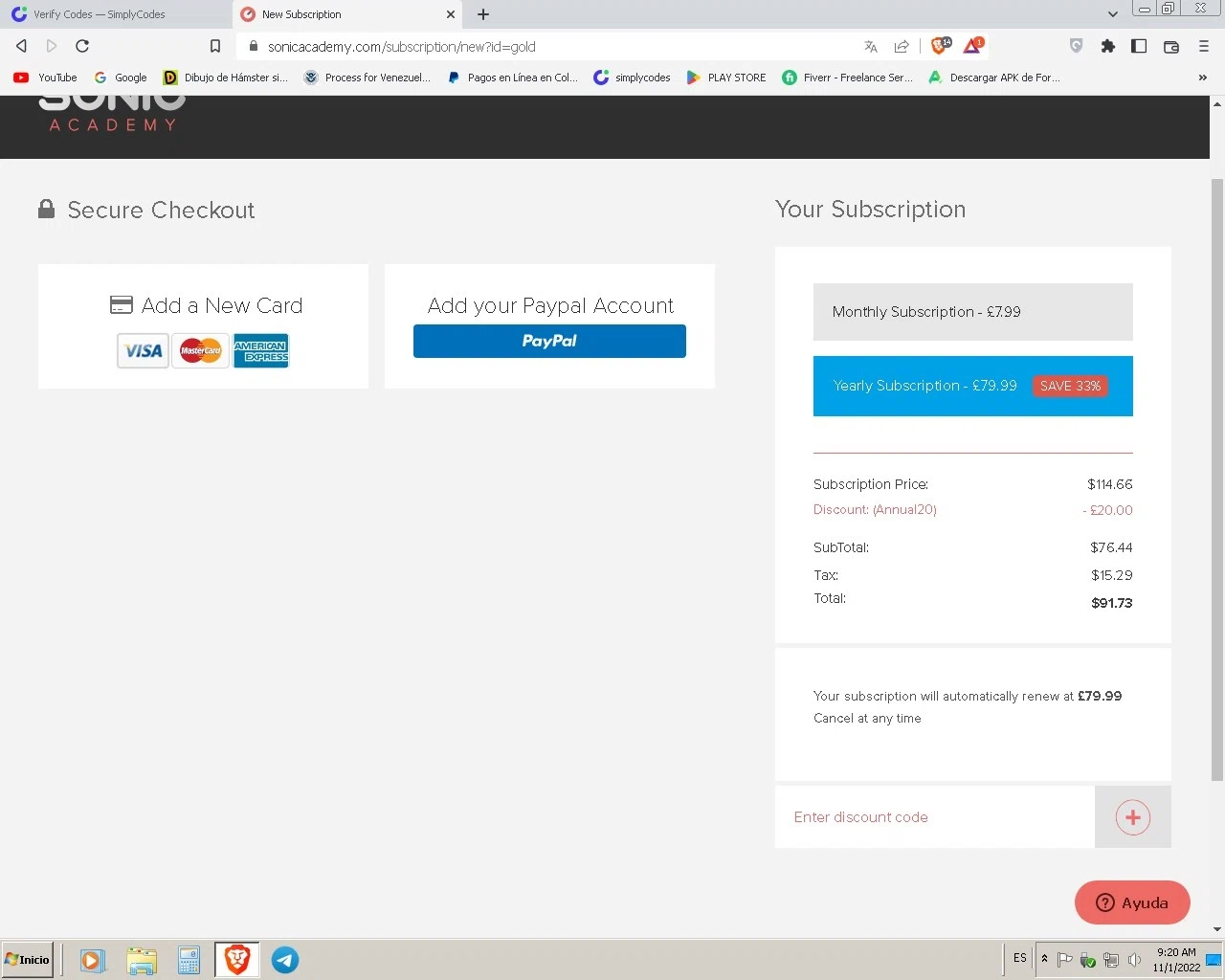Open the browser hamburger main menu
Viewport: 1225px width, 980px height.
tap(1204, 46)
